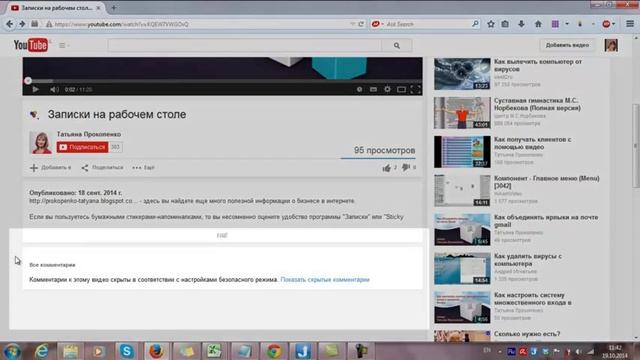Open Как объединять ярлыки на почте gmail

[x=546, y=221]
